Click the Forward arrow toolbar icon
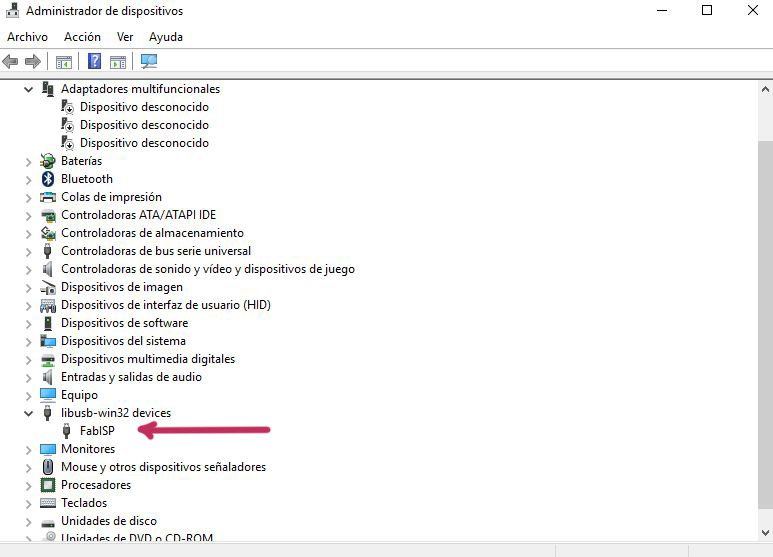This screenshot has width=773, height=557. click(x=33, y=62)
